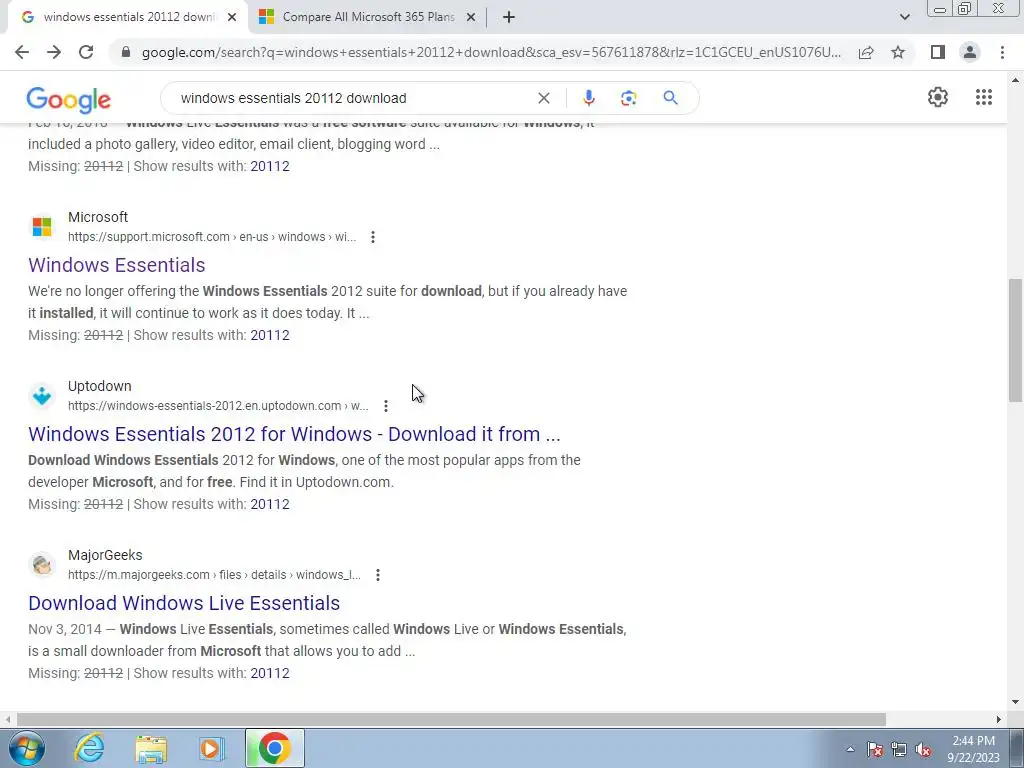Open the Chrome three-dot menu
1024x768 pixels.
click(1002, 52)
